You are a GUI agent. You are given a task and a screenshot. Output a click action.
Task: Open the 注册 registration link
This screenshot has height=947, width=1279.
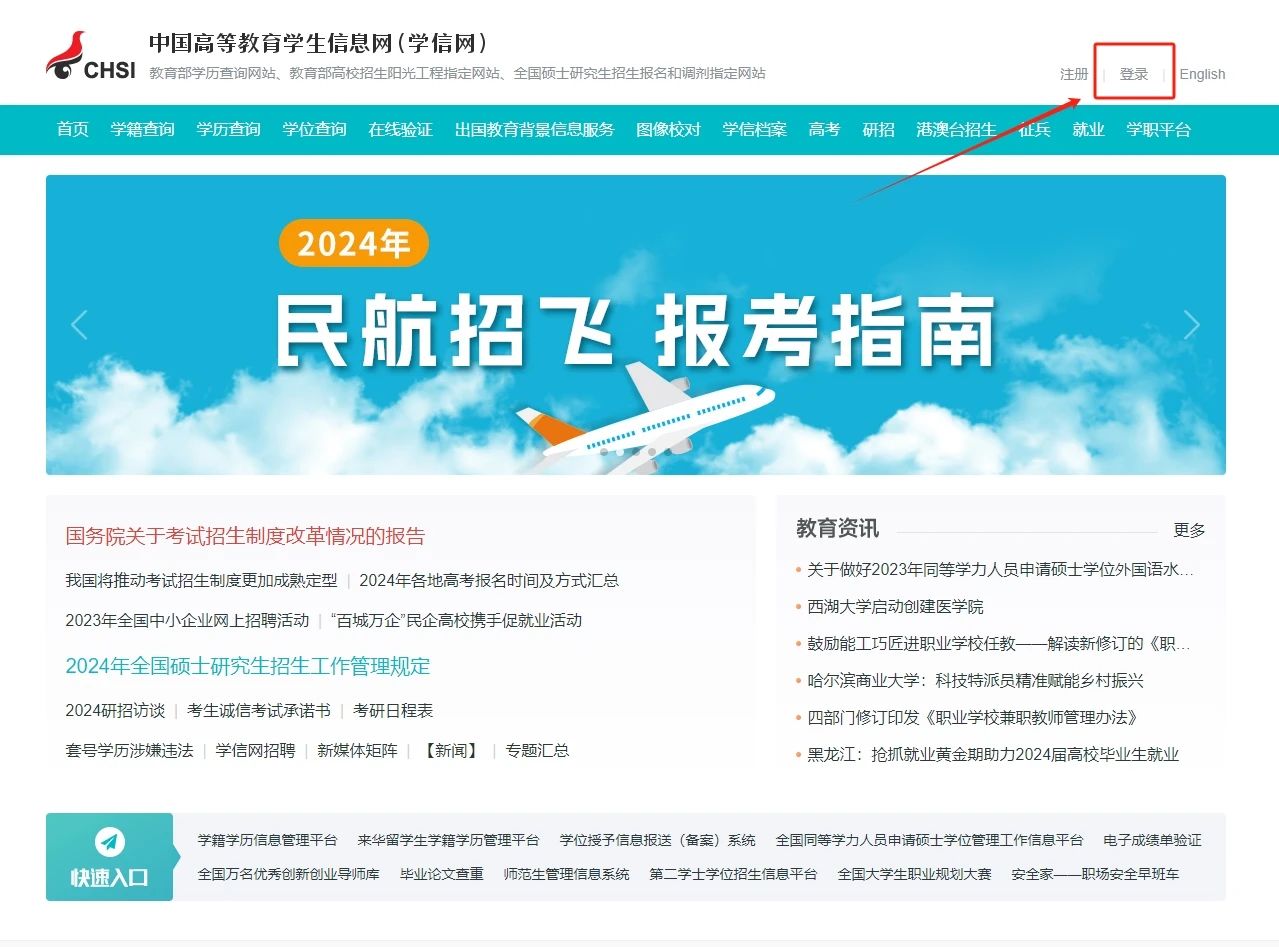1074,74
